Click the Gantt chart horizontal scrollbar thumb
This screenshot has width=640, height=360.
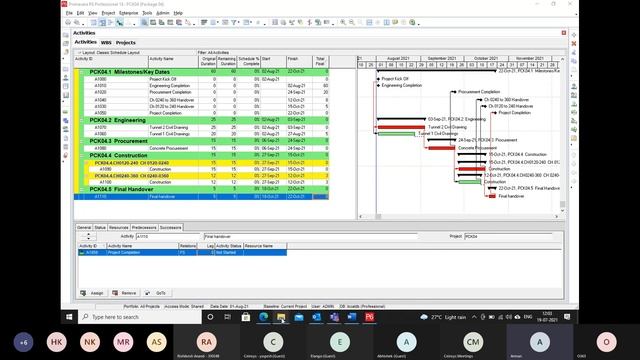click(378, 216)
